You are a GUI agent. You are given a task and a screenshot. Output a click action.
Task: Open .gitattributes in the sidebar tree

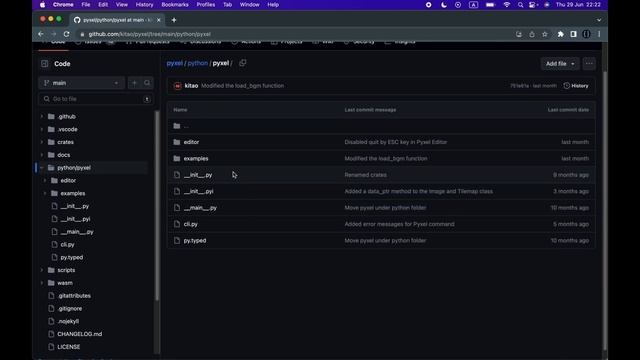pyautogui.click(x=74, y=296)
